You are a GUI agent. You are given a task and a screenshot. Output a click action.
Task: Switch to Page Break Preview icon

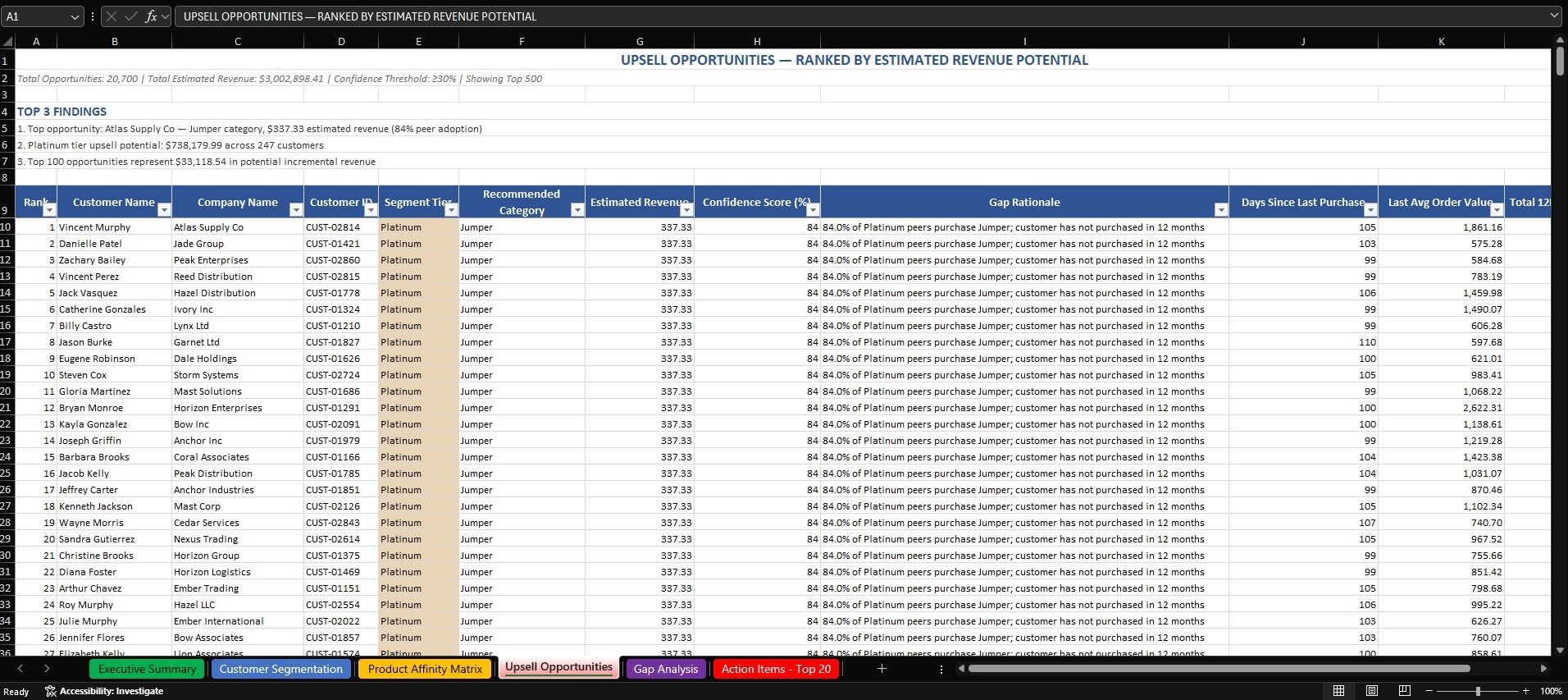click(x=1404, y=691)
